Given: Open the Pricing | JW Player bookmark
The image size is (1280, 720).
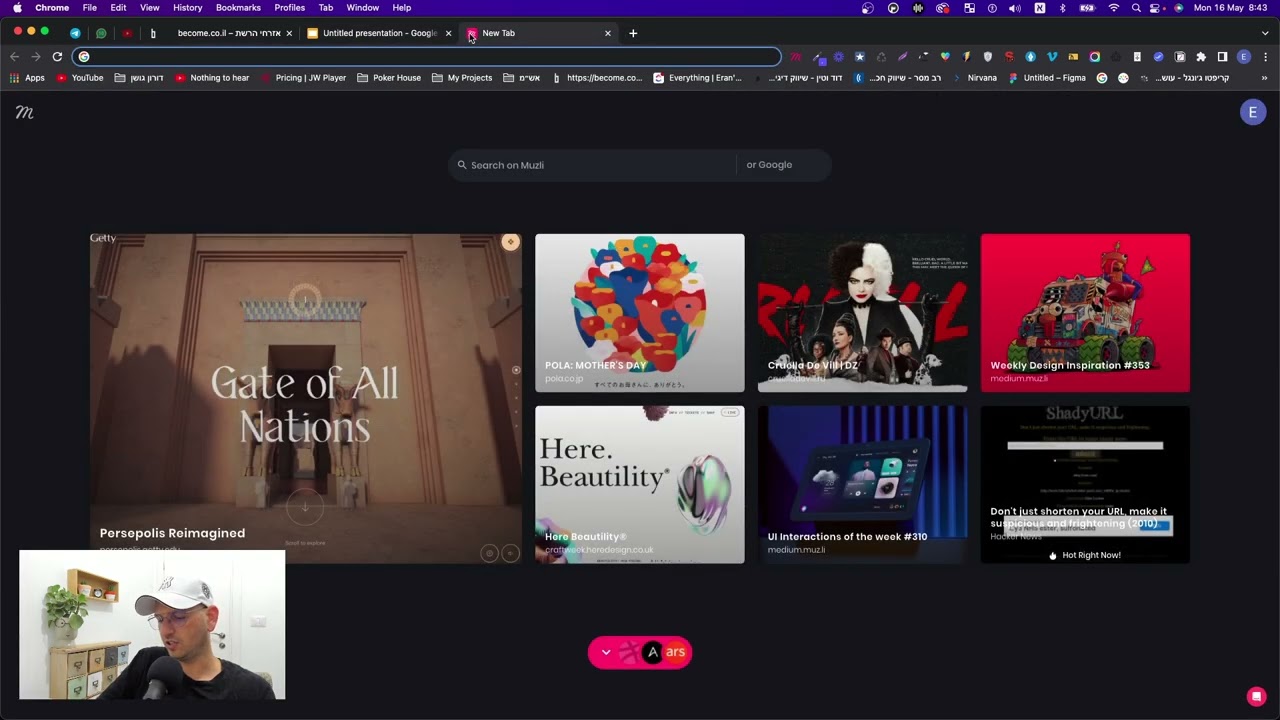Looking at the screenshot, I should pos(303,78).
